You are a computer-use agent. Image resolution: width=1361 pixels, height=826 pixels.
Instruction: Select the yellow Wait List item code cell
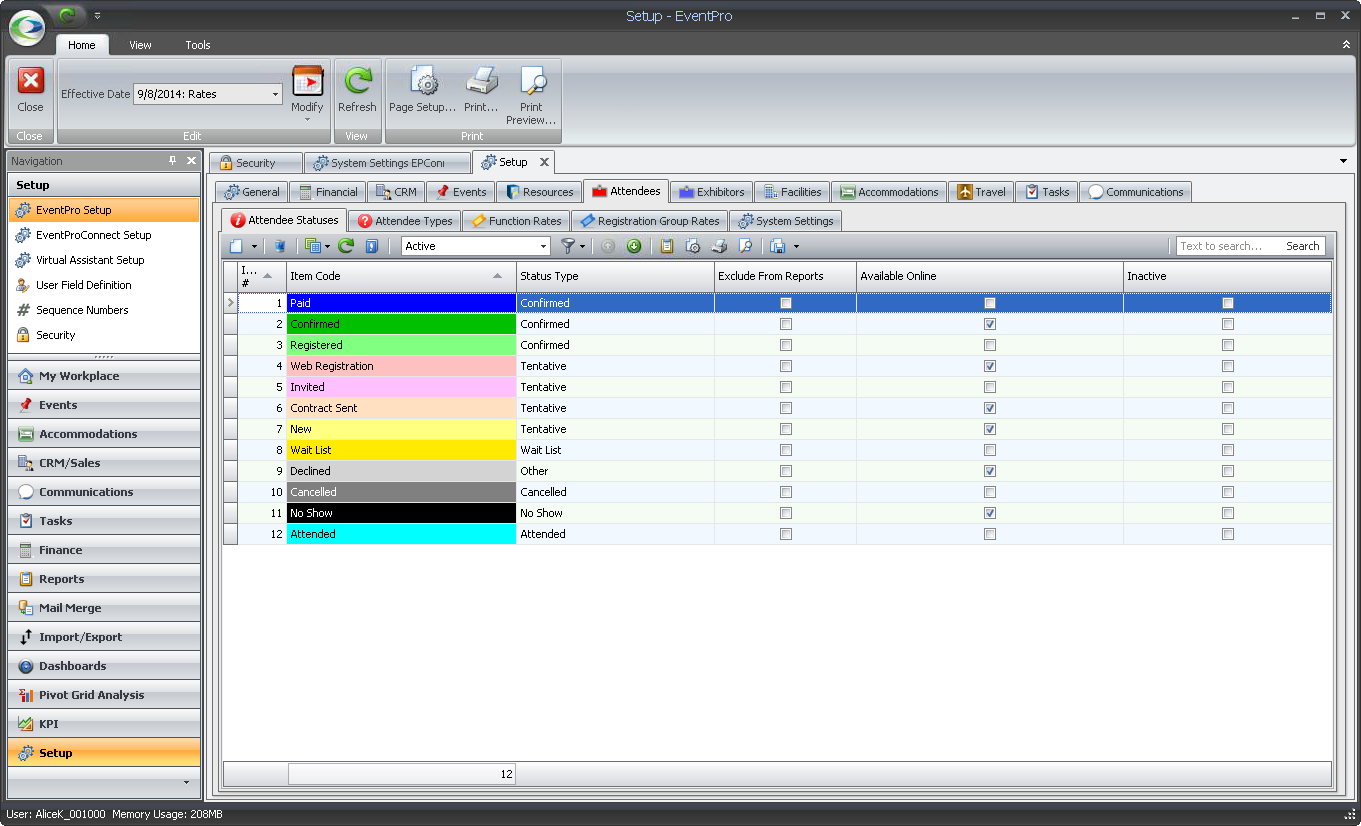401,450
